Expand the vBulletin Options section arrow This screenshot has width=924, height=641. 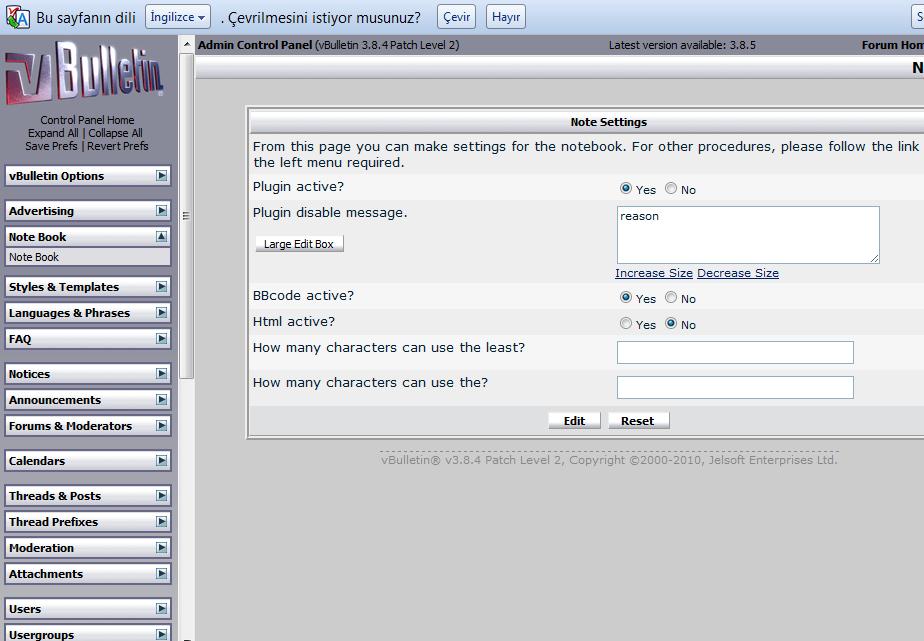click(161, 176)
